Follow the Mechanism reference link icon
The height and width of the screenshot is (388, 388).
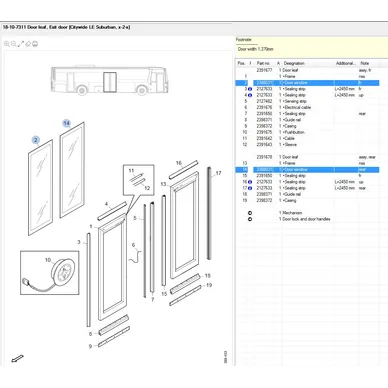pos(250,213)
